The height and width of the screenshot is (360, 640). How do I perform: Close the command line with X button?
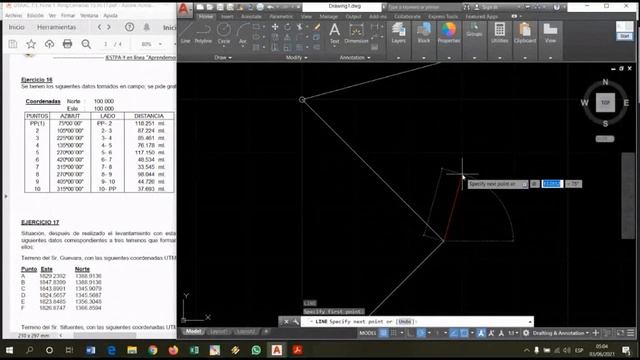pyautogui.click(x=286, y=322)
